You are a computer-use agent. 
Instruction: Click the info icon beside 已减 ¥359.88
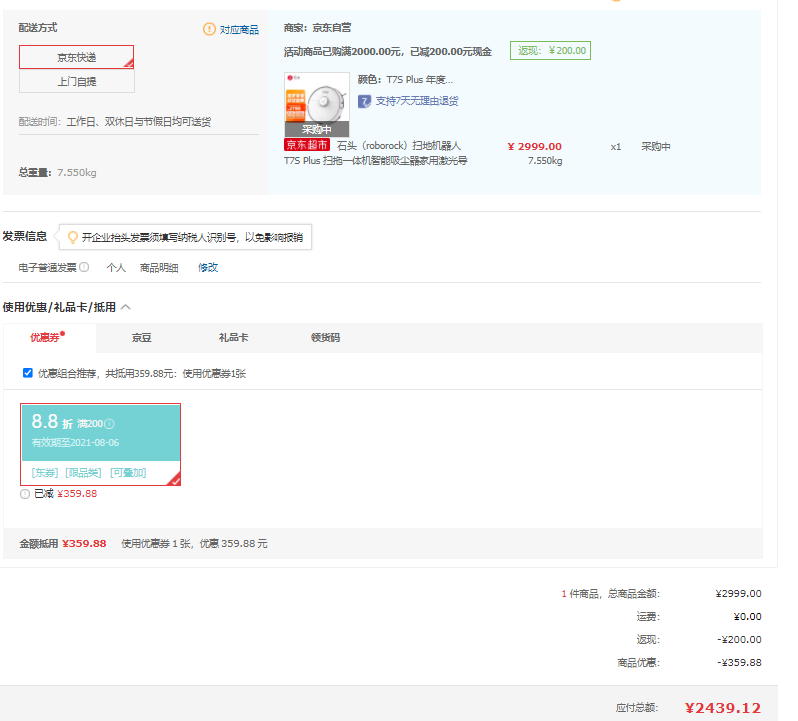(x=25, y=494)
